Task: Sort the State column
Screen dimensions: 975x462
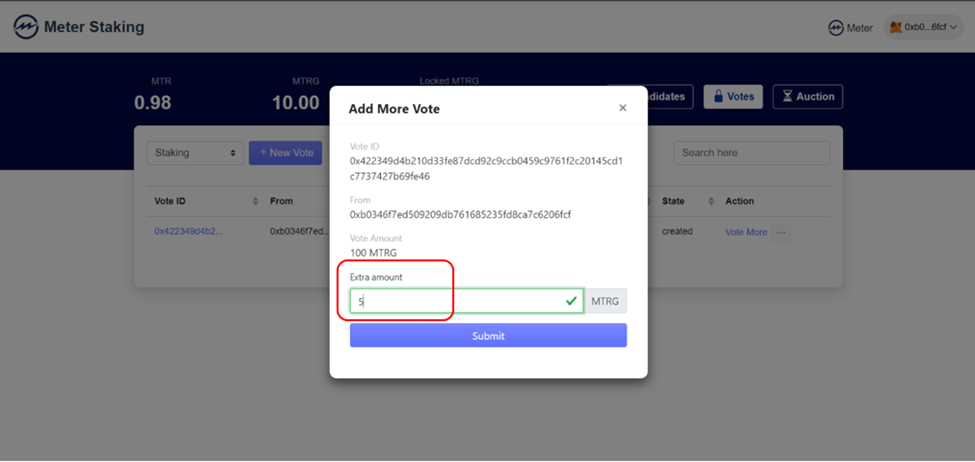Action: [x=709, y=201]
